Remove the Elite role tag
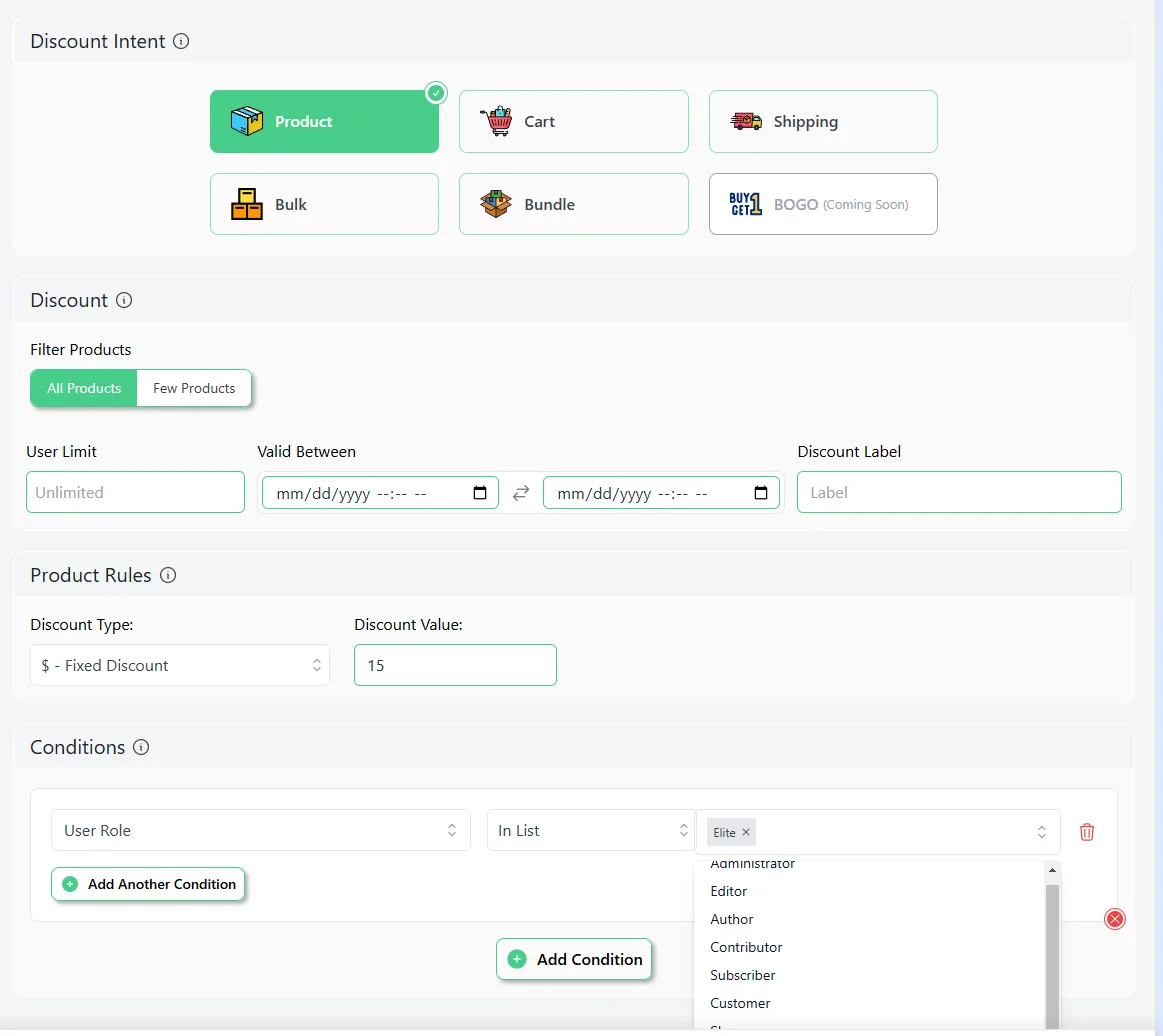The height and width of the screenshot is (1036, 1163). [746, 833]
